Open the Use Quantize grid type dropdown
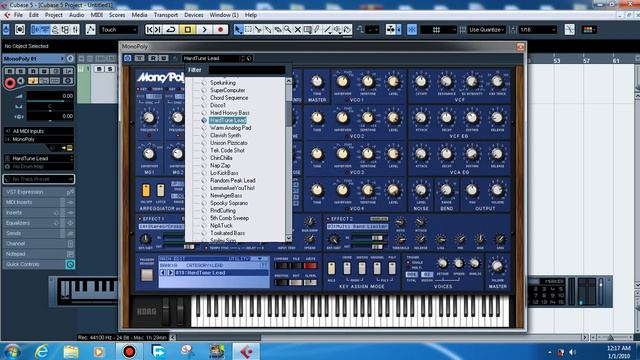Image resolution: width=640 pixels, height=360 pixels. 487,29
